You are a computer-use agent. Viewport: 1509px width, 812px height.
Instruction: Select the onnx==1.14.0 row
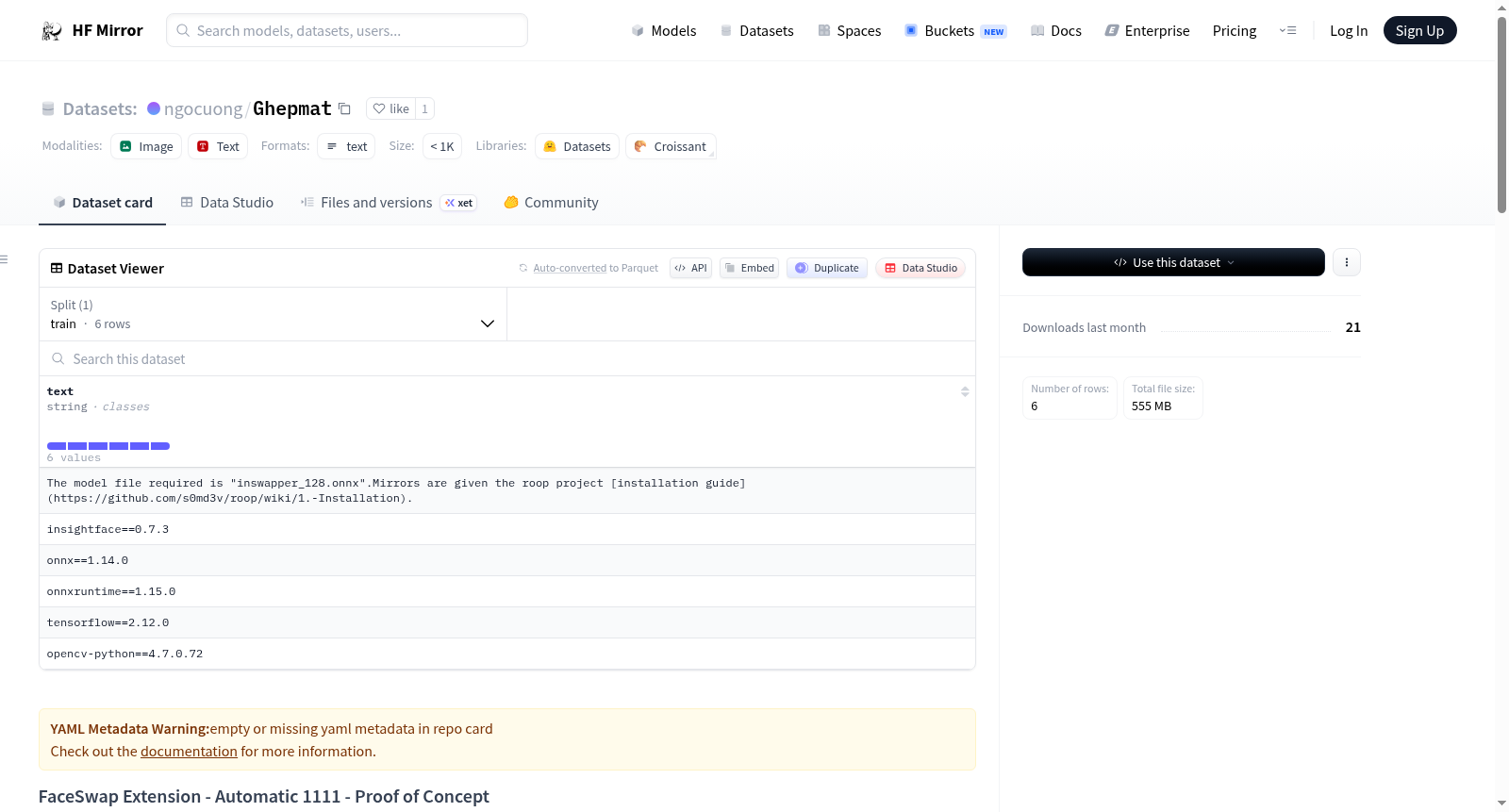[507, 560]
